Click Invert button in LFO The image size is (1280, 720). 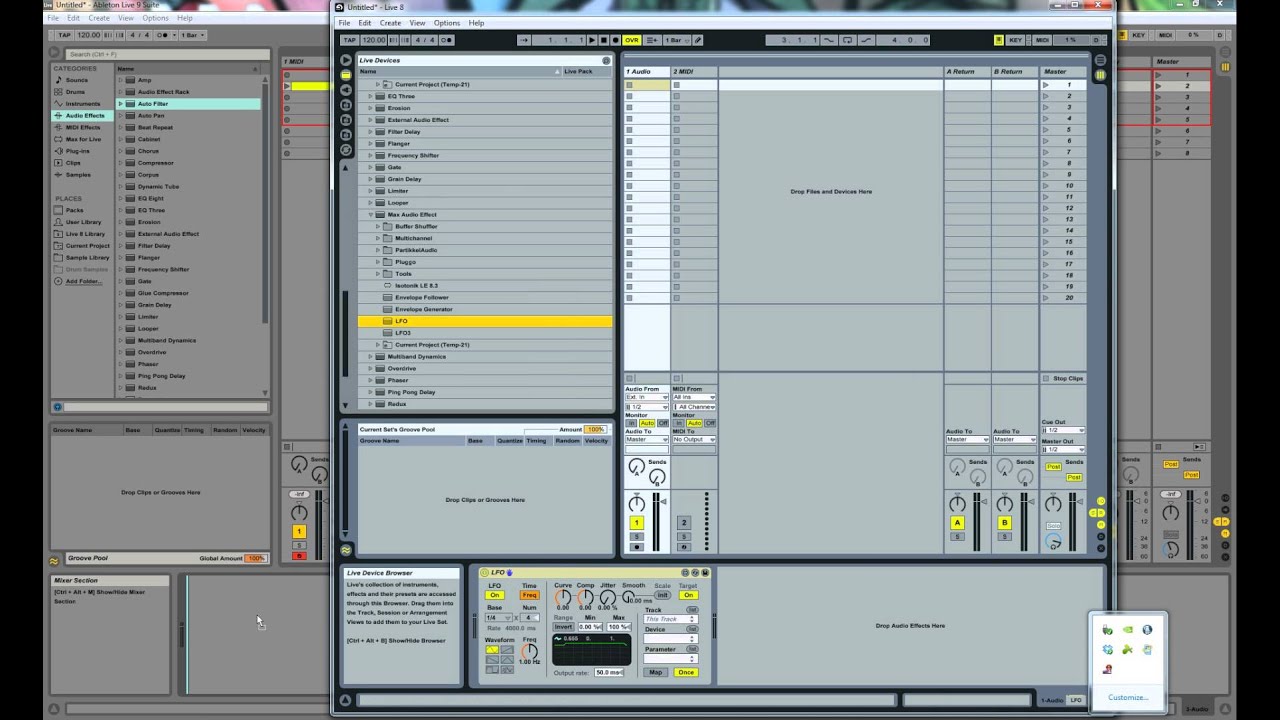point(563,627)
